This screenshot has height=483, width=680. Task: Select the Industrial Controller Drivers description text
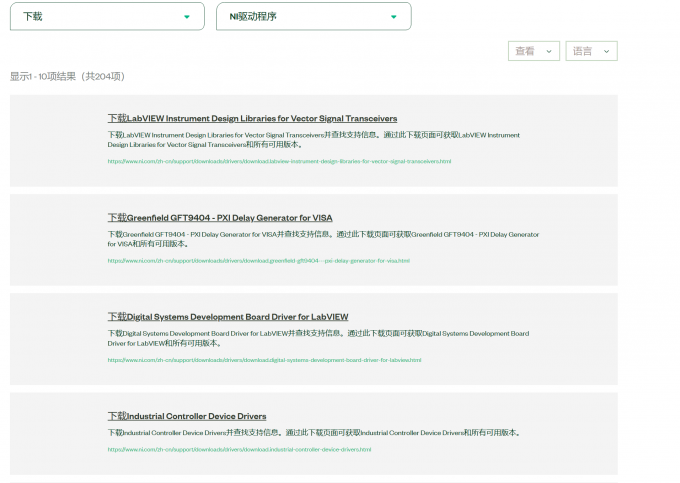[x=314, y=433]
